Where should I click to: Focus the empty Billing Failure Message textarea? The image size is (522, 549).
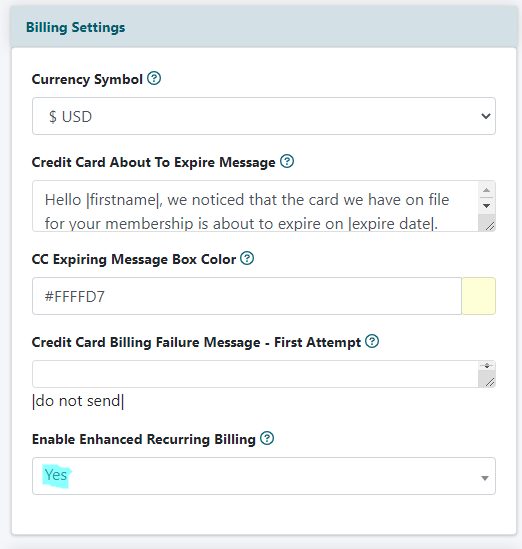click(255, 374)
